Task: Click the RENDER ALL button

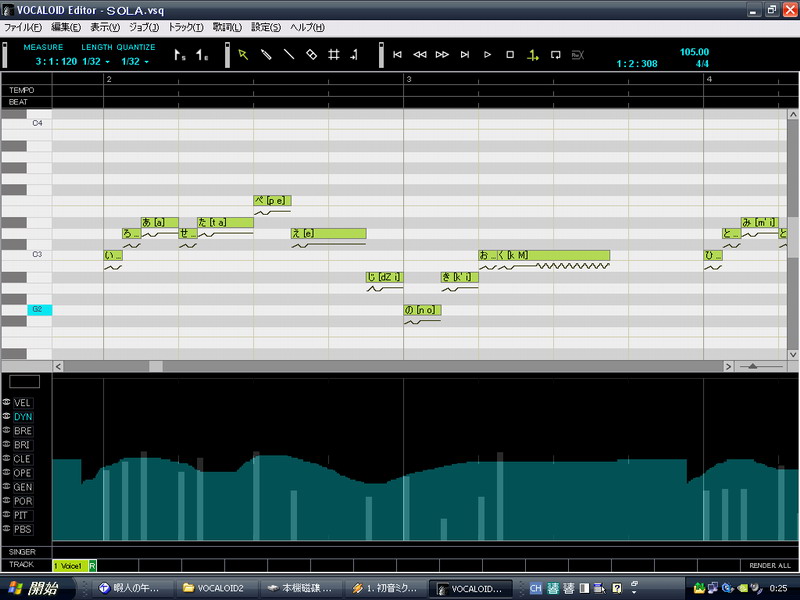Action: [769, 565]
